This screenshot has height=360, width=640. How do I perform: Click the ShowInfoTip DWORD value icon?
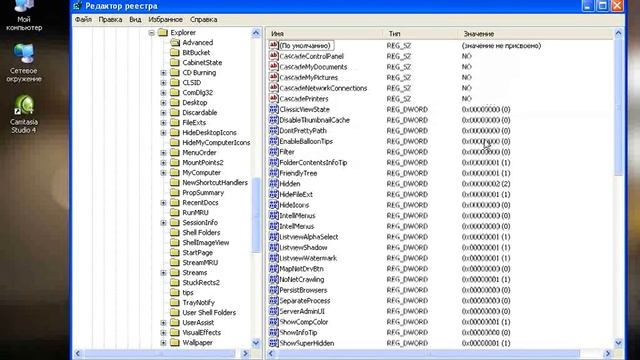coord(273,332)
